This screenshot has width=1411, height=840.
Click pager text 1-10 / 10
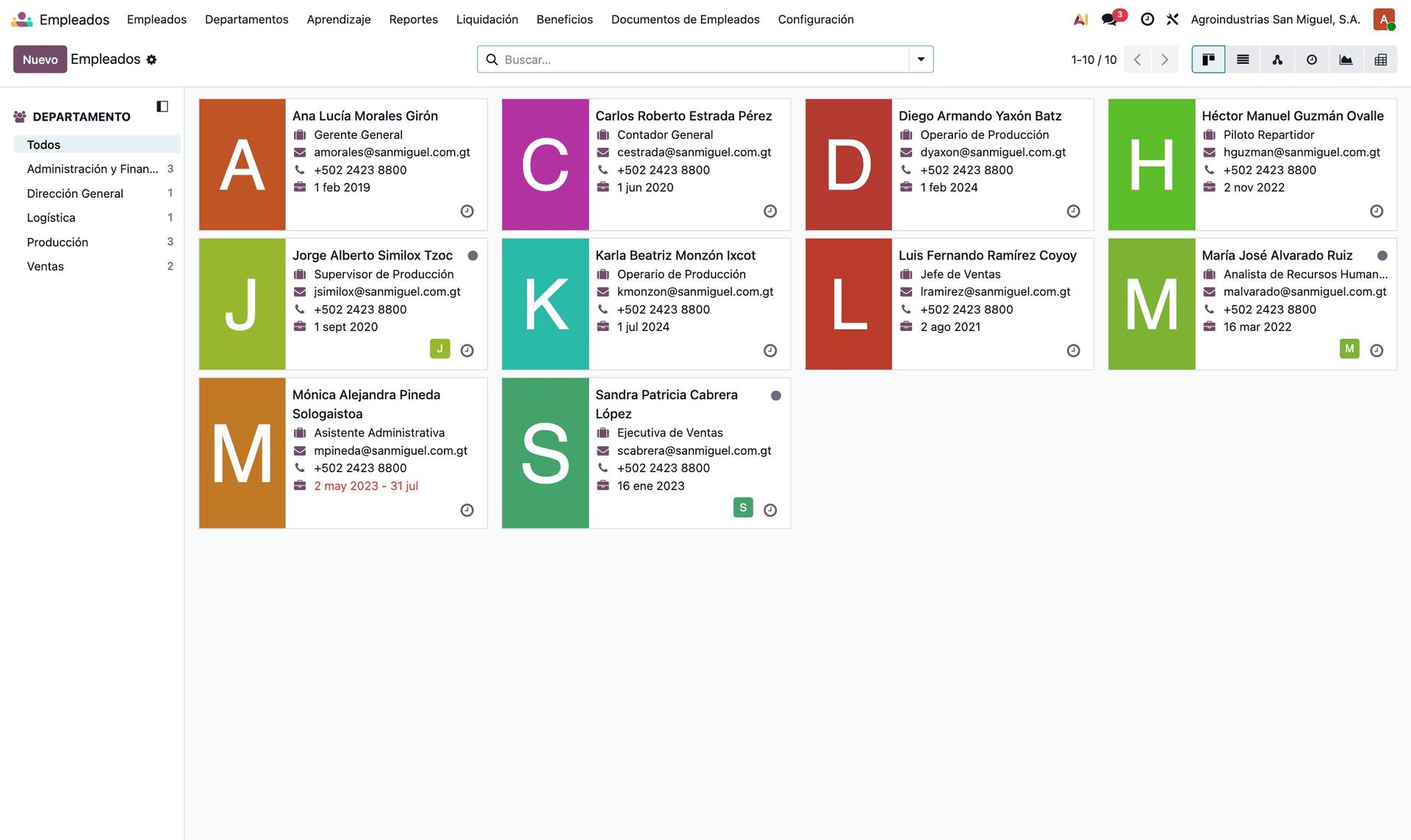pos(1094,60)
